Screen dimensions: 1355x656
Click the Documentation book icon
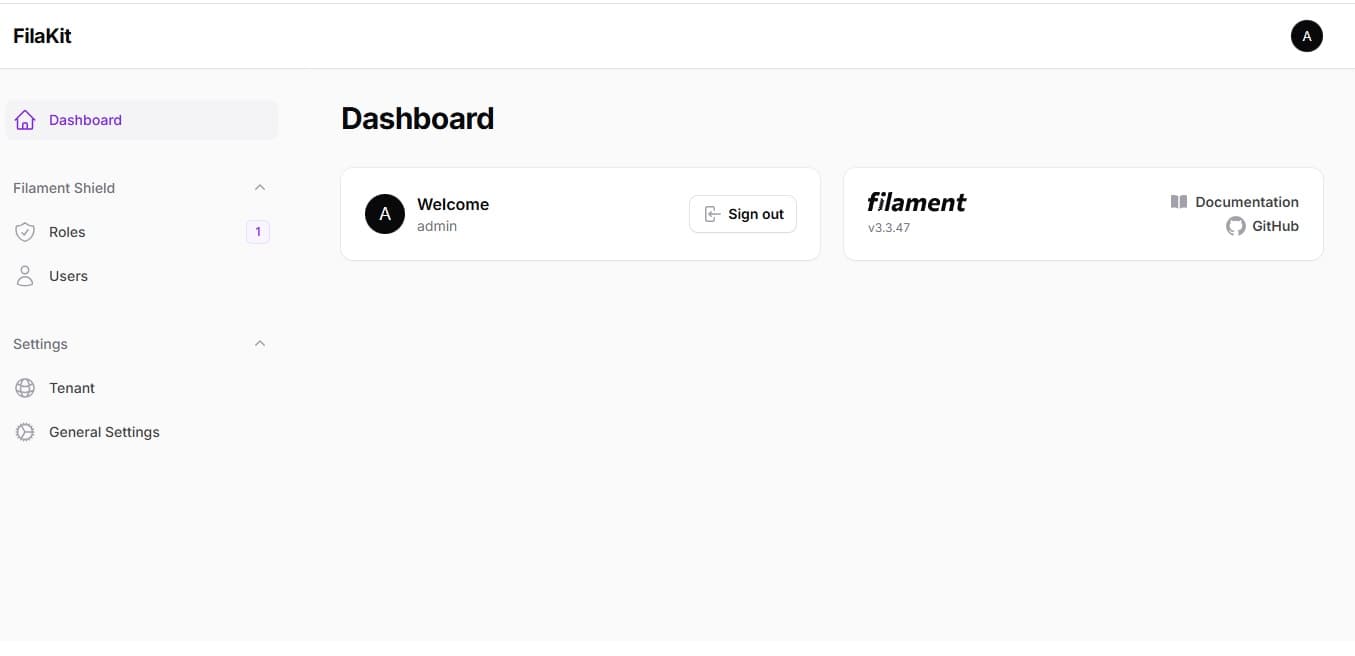(x=1177, y=201)
